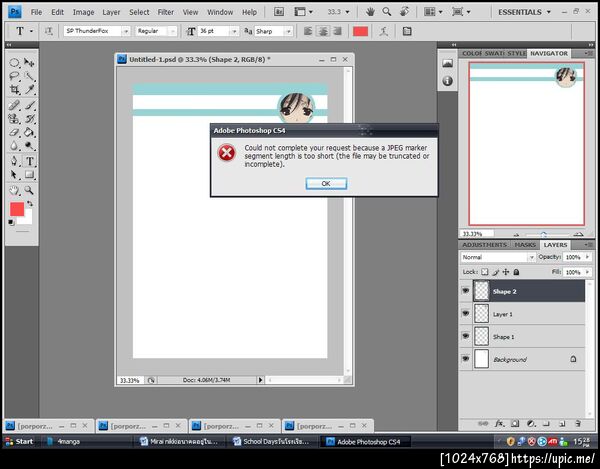Open the font size dropdown
The height and width of the screenshot is (469, 600).
[x=234, y=31]
